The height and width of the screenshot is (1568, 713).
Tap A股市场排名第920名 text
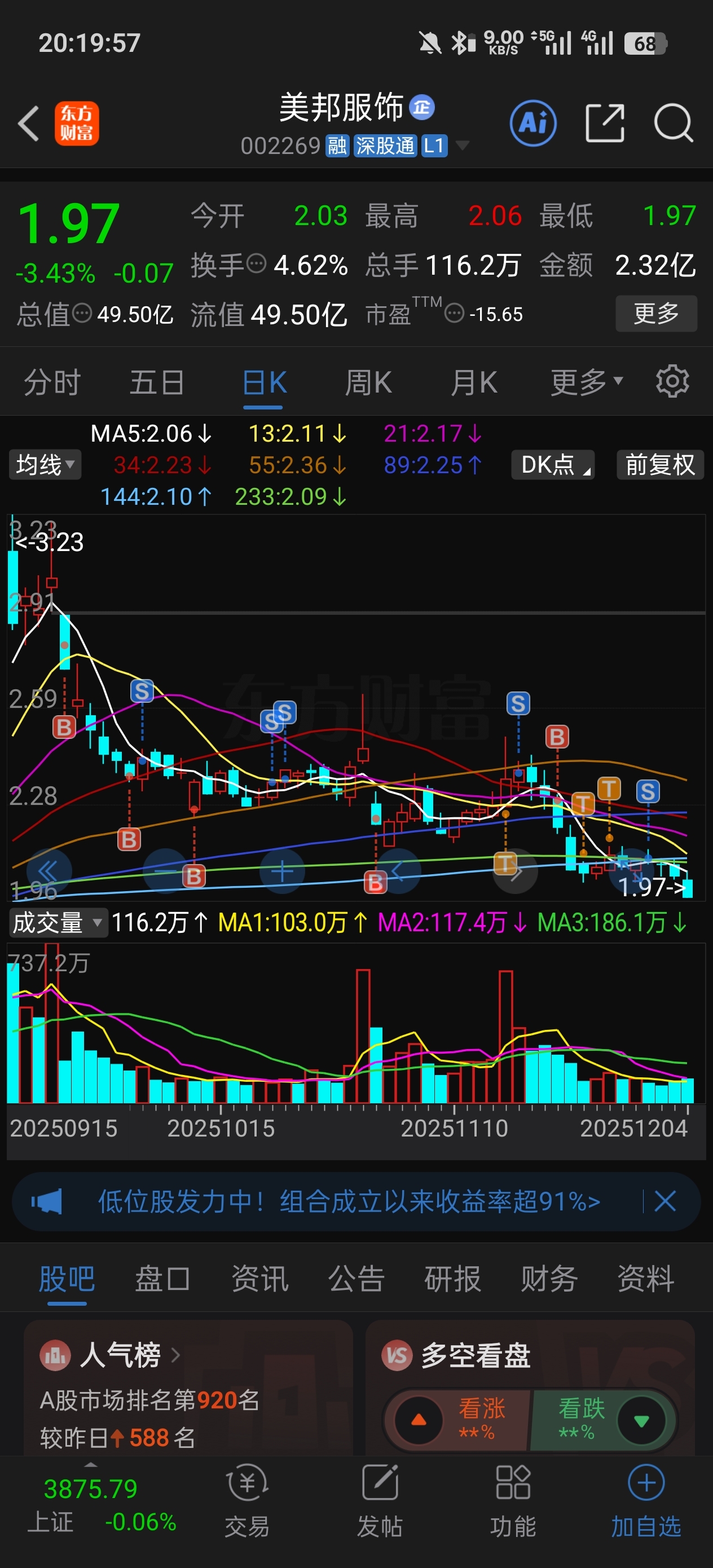(x=150, y=1399)
